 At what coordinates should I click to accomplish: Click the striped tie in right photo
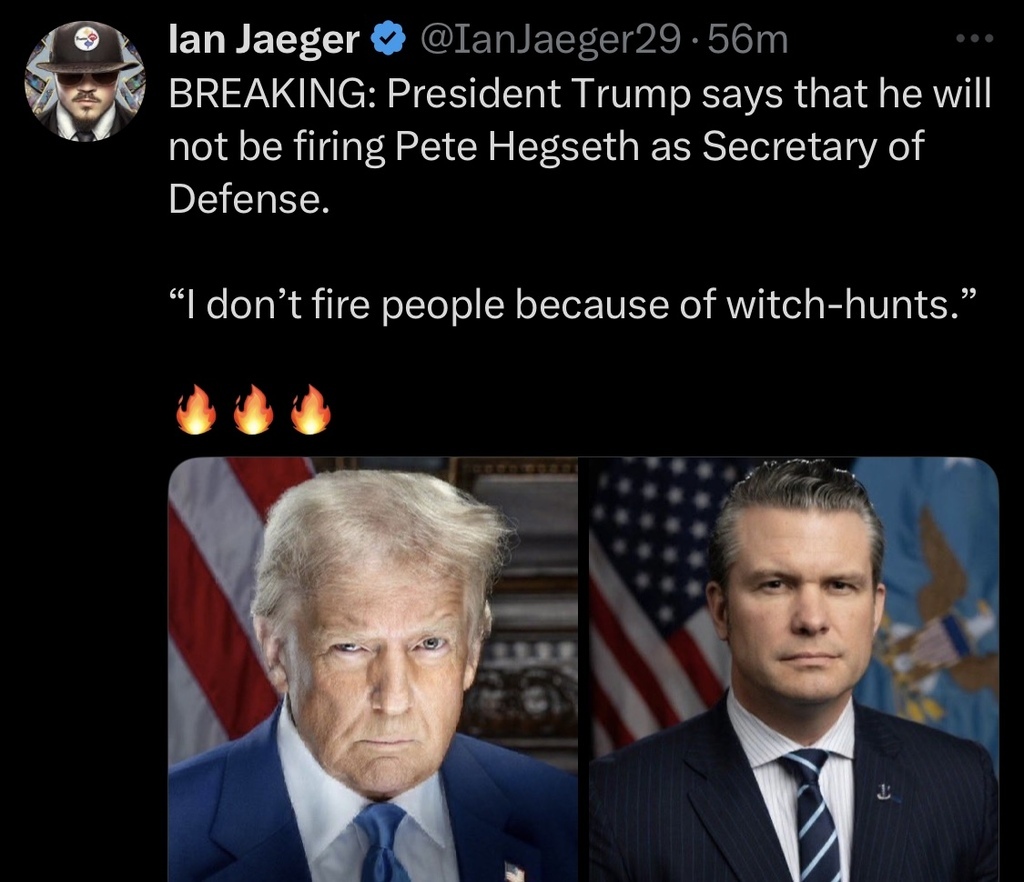[x=812, y=816]
